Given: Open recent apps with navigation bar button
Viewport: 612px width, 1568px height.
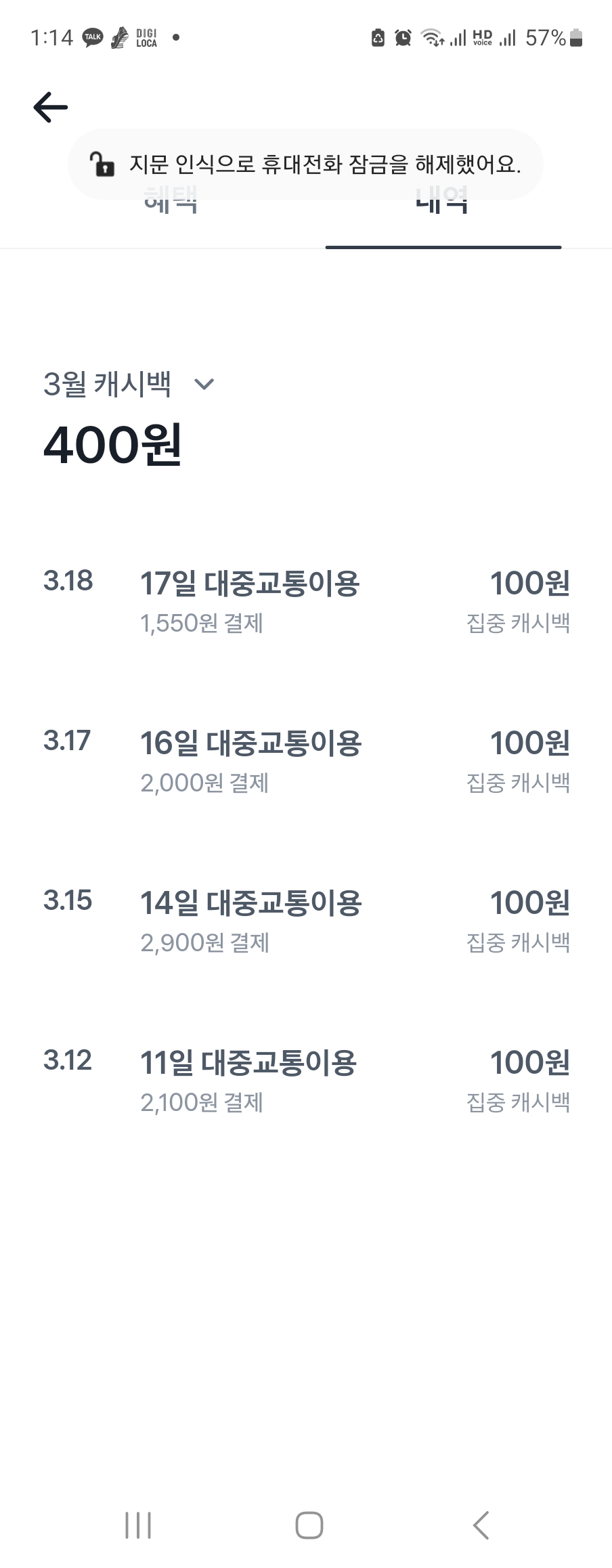Looking at the screenshot, I should click(138, 1525).
